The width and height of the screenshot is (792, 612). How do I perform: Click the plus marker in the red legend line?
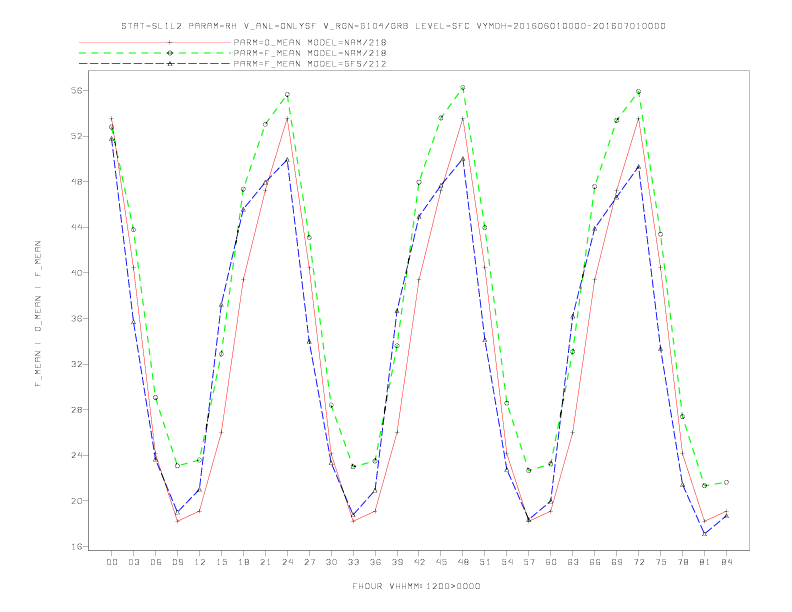click(170, 42)
